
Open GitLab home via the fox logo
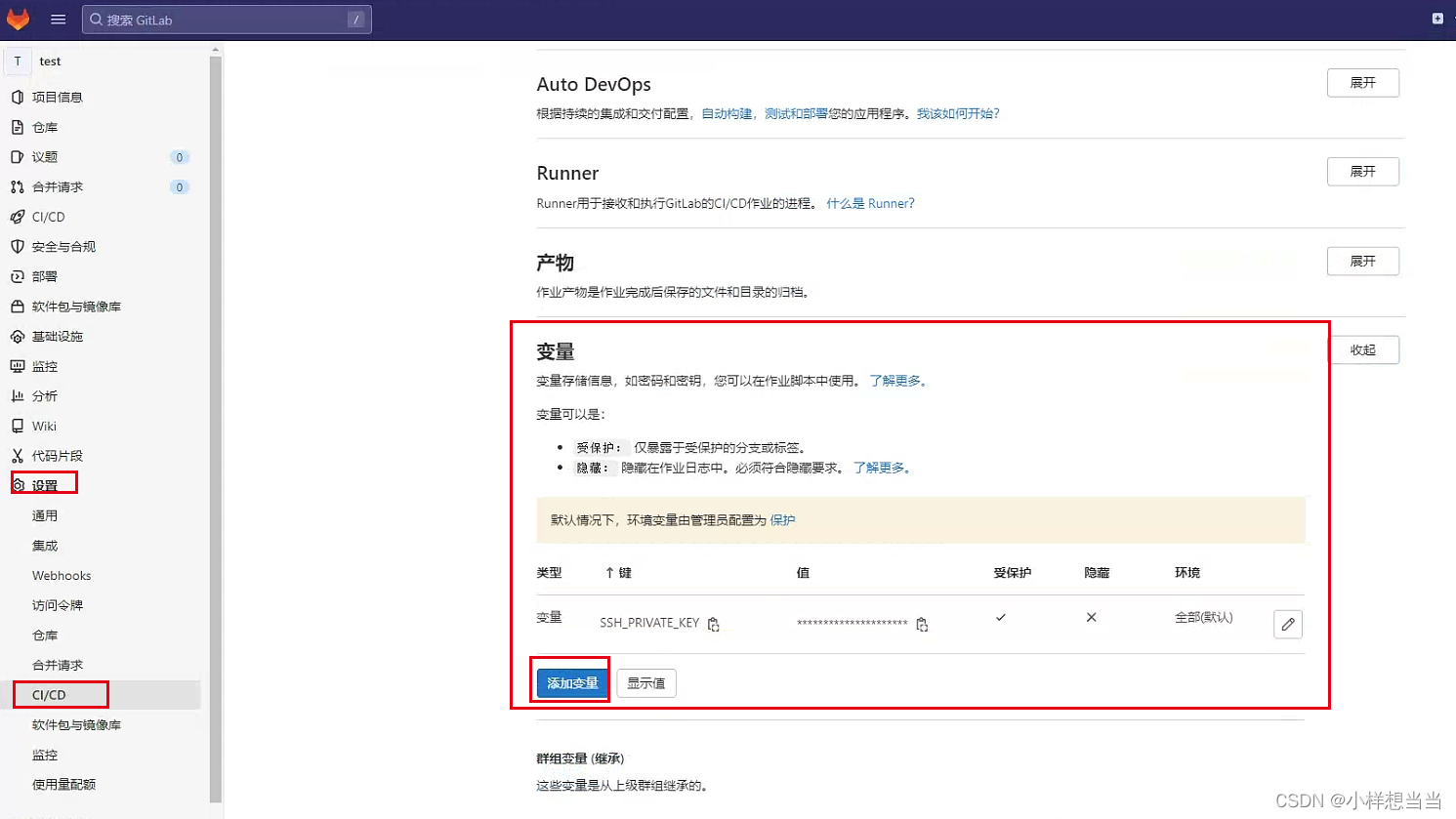tap(19, 19)
